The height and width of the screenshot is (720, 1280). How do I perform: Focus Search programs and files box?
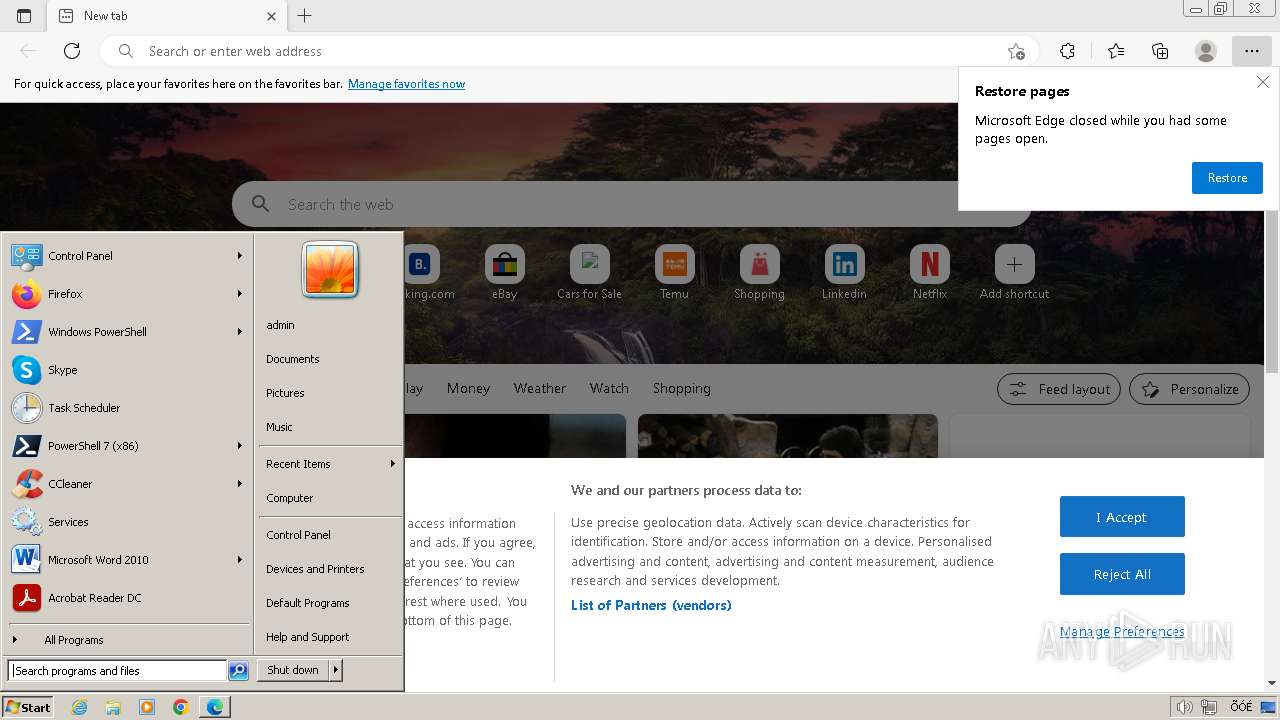118,671
